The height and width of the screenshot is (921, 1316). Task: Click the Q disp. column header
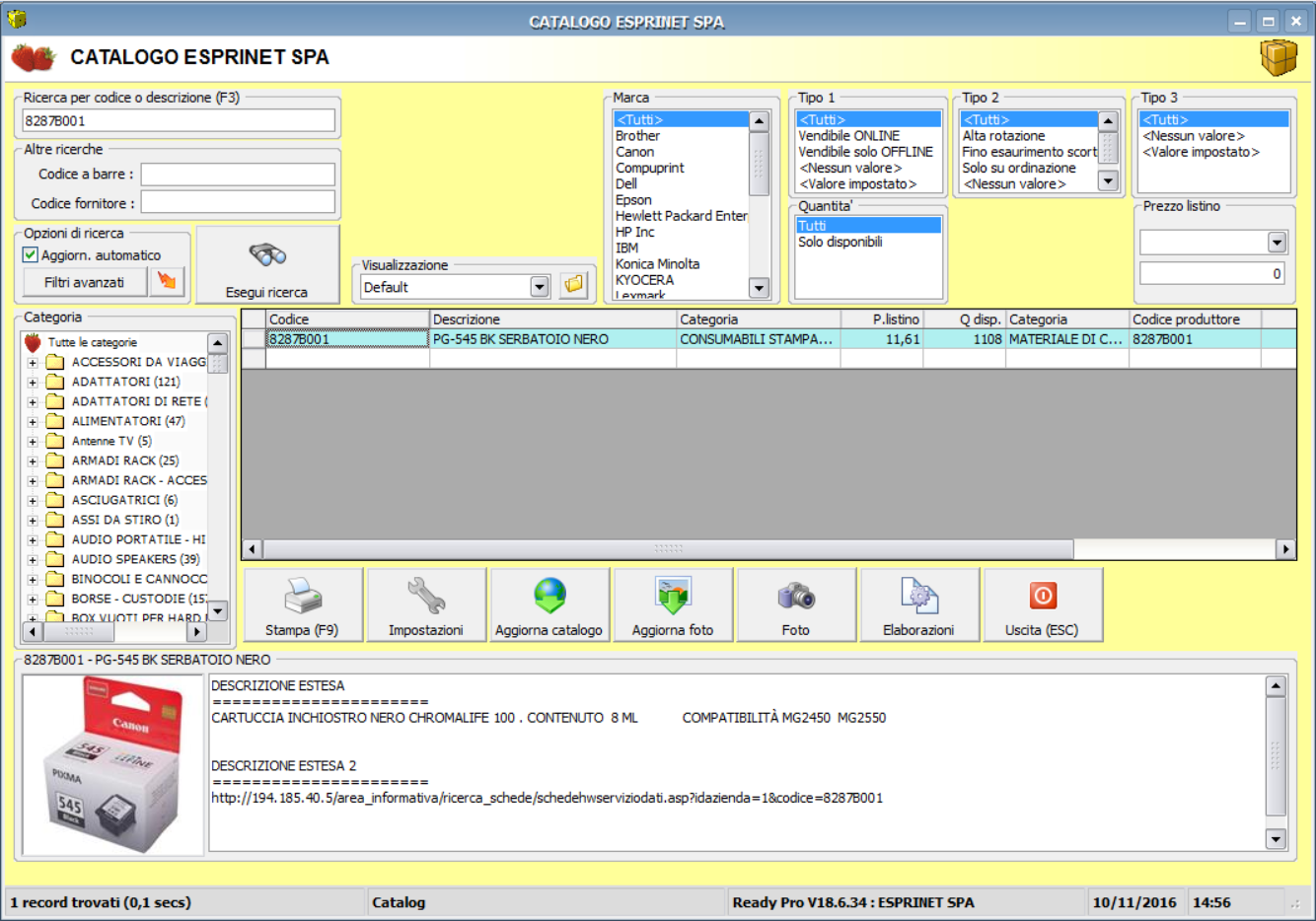pos(965,319)
